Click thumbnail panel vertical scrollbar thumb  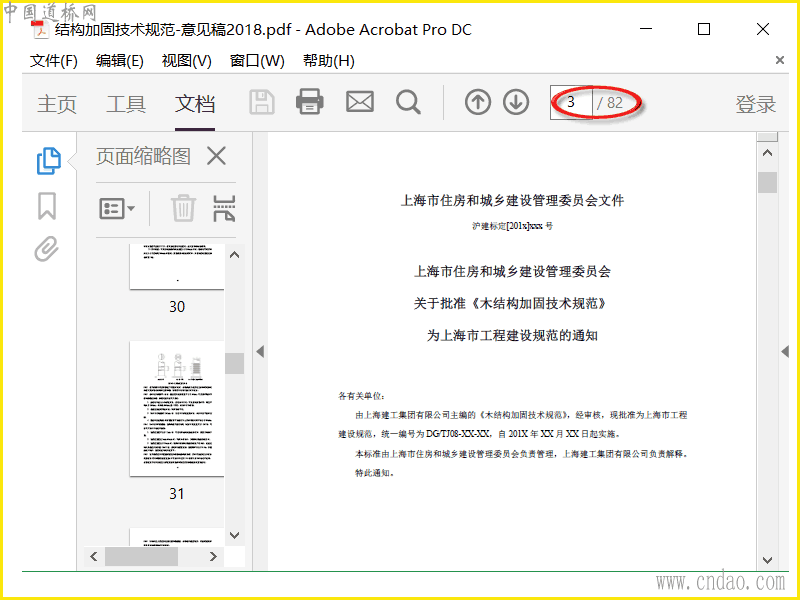click(x=235, y=363)
